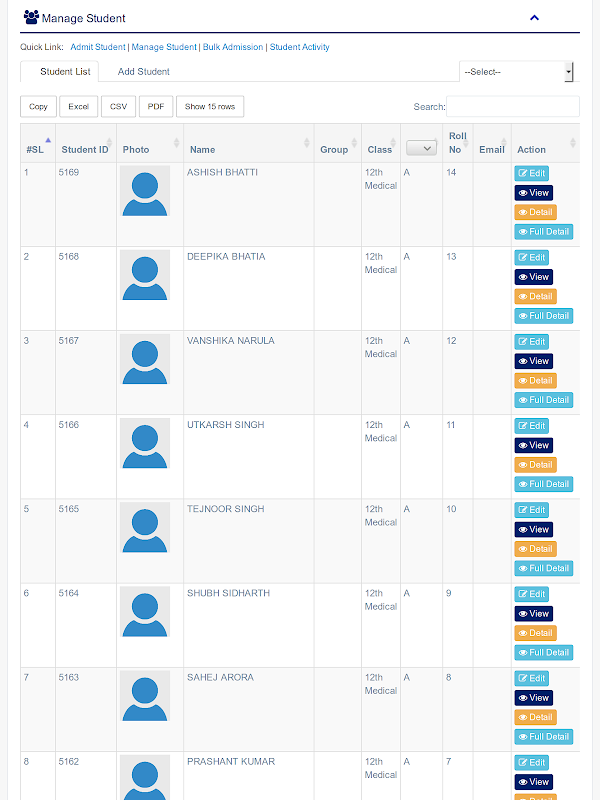View VANSHIKA NARULA's record
Screen dimensions: 600x800
(533, 361)
